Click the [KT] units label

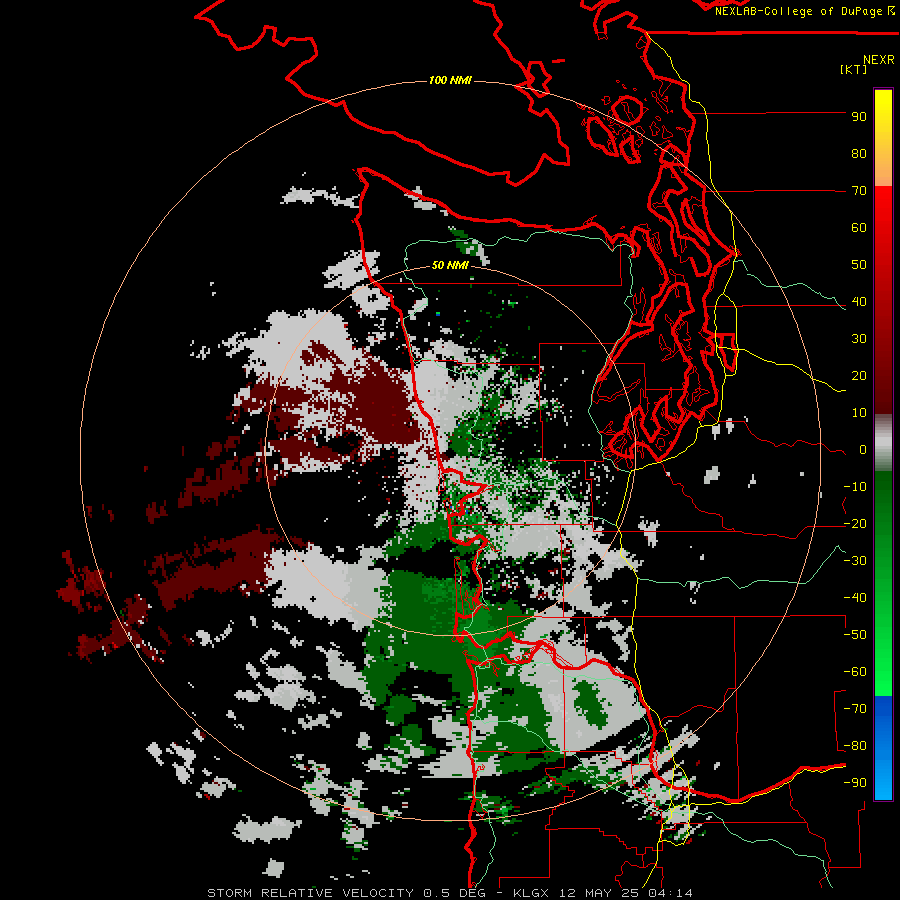click(853, 69)
